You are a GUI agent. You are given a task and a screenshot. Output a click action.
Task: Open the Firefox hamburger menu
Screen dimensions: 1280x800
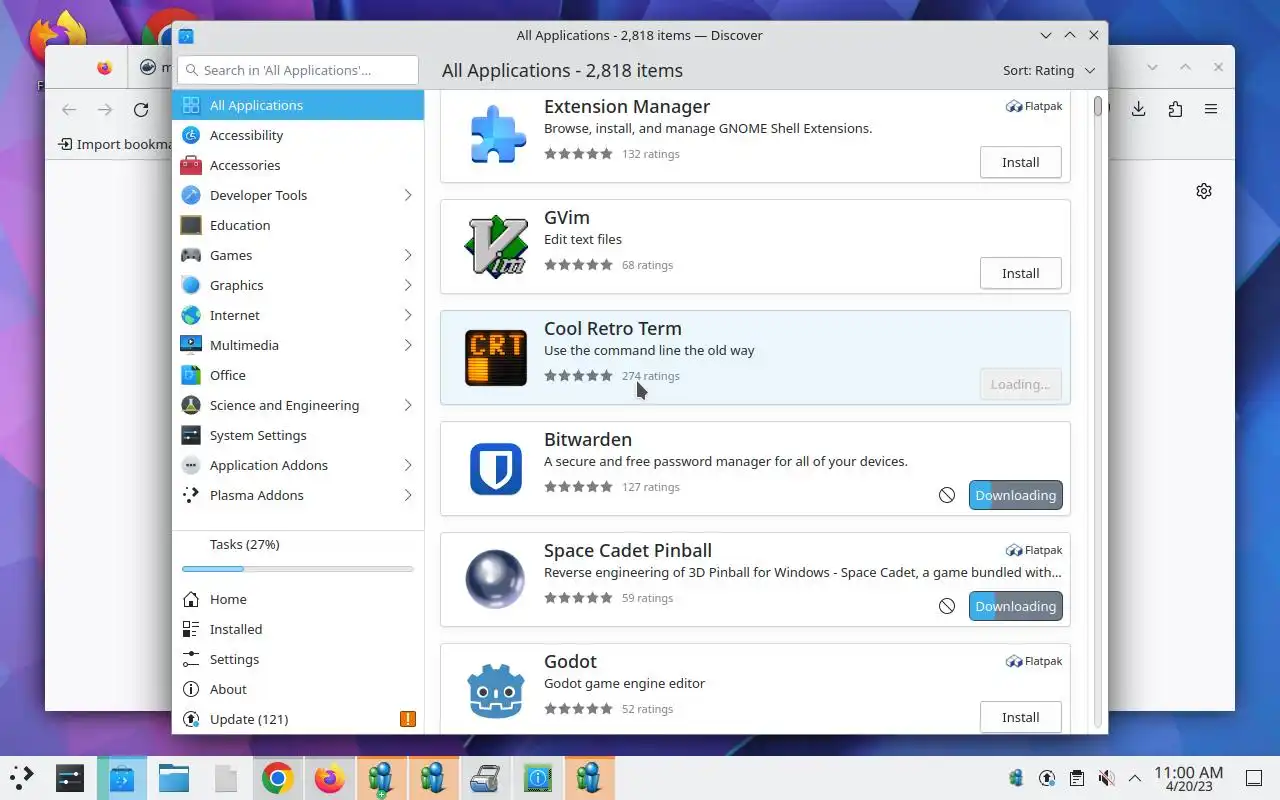tap(1211, 109)
